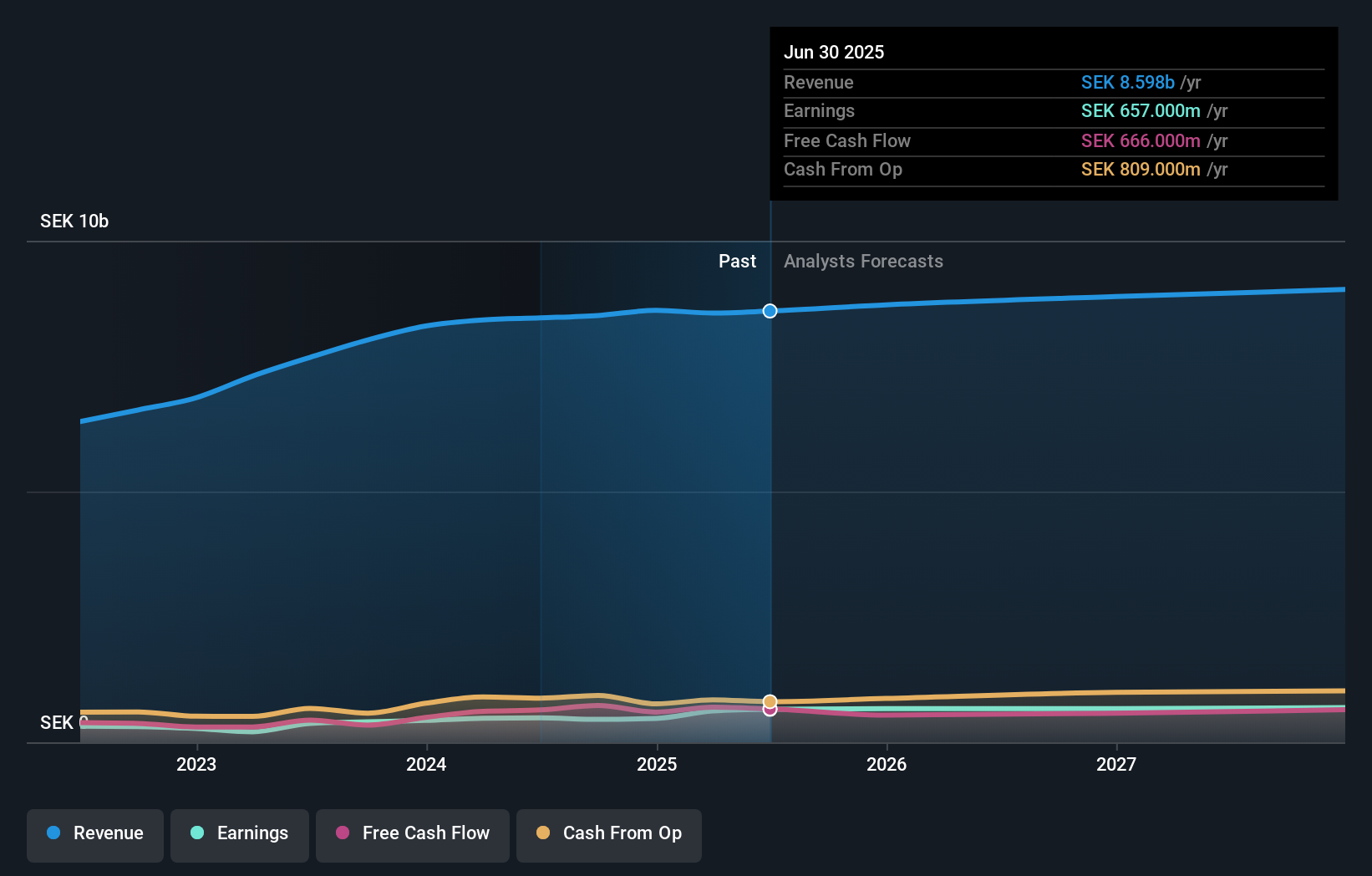
Task: Toggle the Earnings series legend button
Action: pyautogui.click(x=240, y=835)
